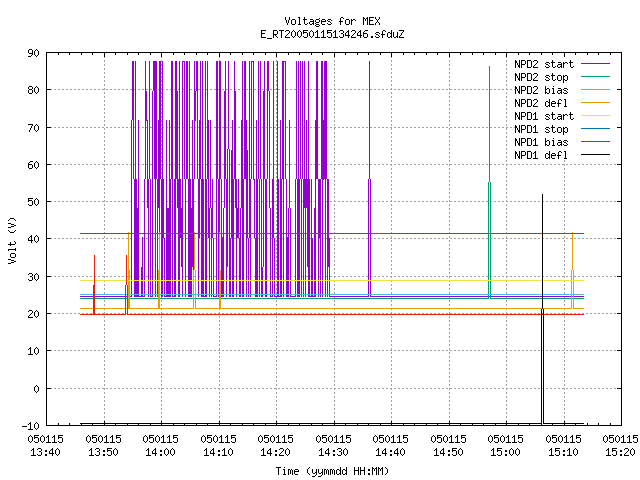Click the isolated purple spike near 14:36
This screenshot has height=480, width=640.
tap(369, 178)
